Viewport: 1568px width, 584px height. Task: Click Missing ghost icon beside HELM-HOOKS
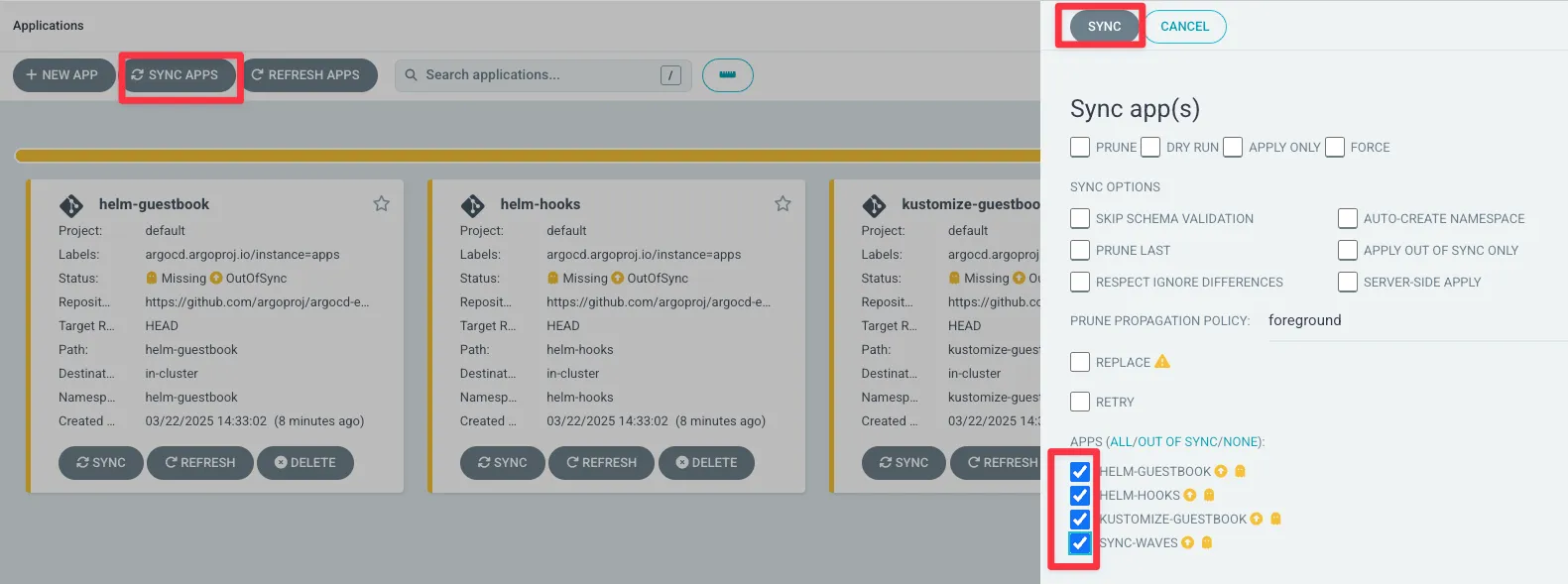point(1209,495)
